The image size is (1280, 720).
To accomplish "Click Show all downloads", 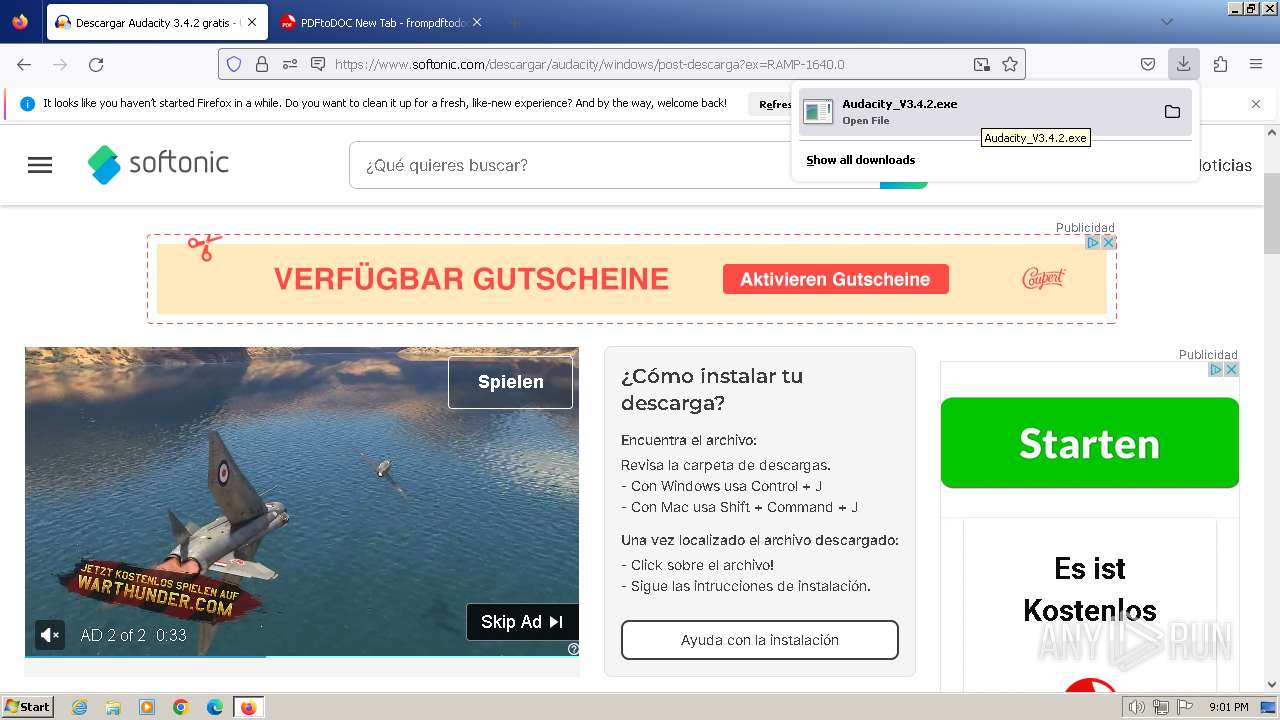I will pyautogui.click(x=861, y=160).
